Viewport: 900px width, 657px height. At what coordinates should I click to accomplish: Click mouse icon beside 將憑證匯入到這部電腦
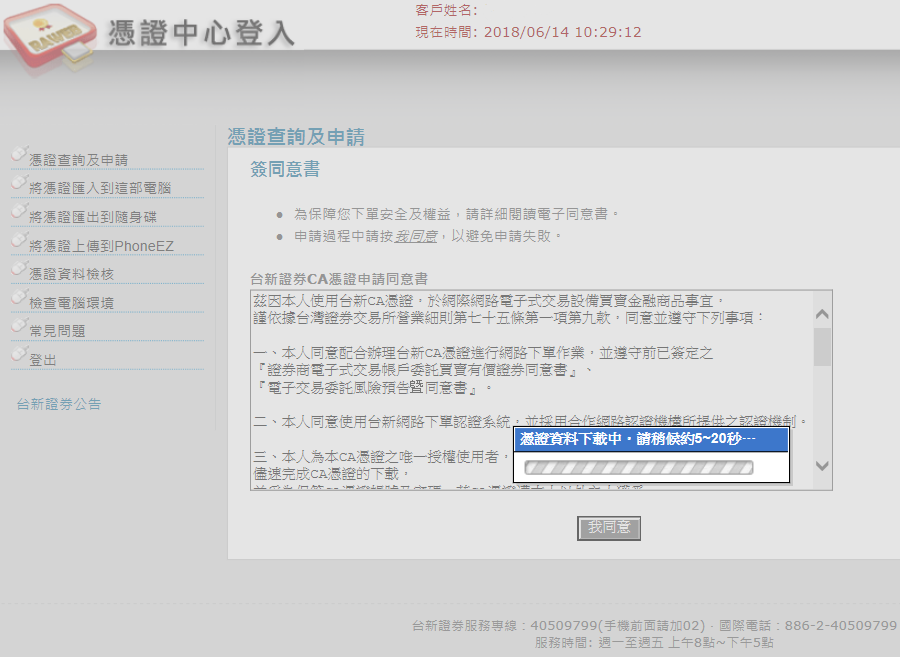pos(20,182)
